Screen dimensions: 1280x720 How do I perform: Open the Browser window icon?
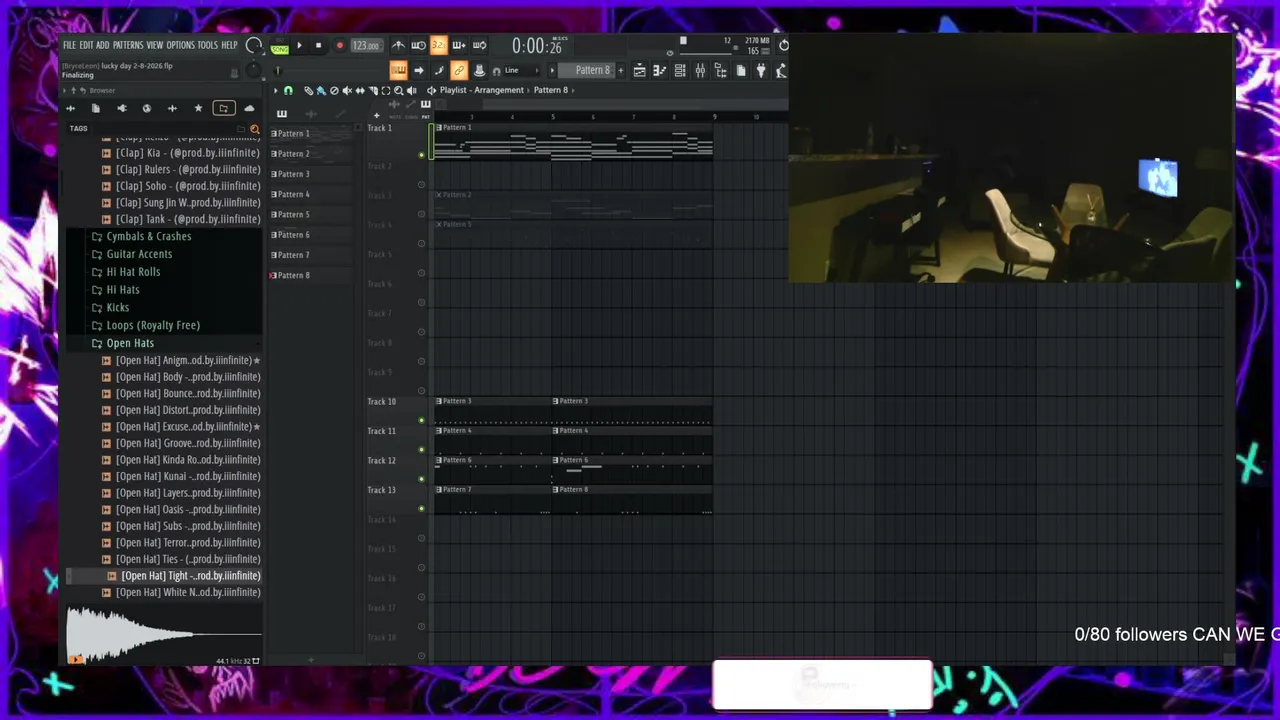720,70
